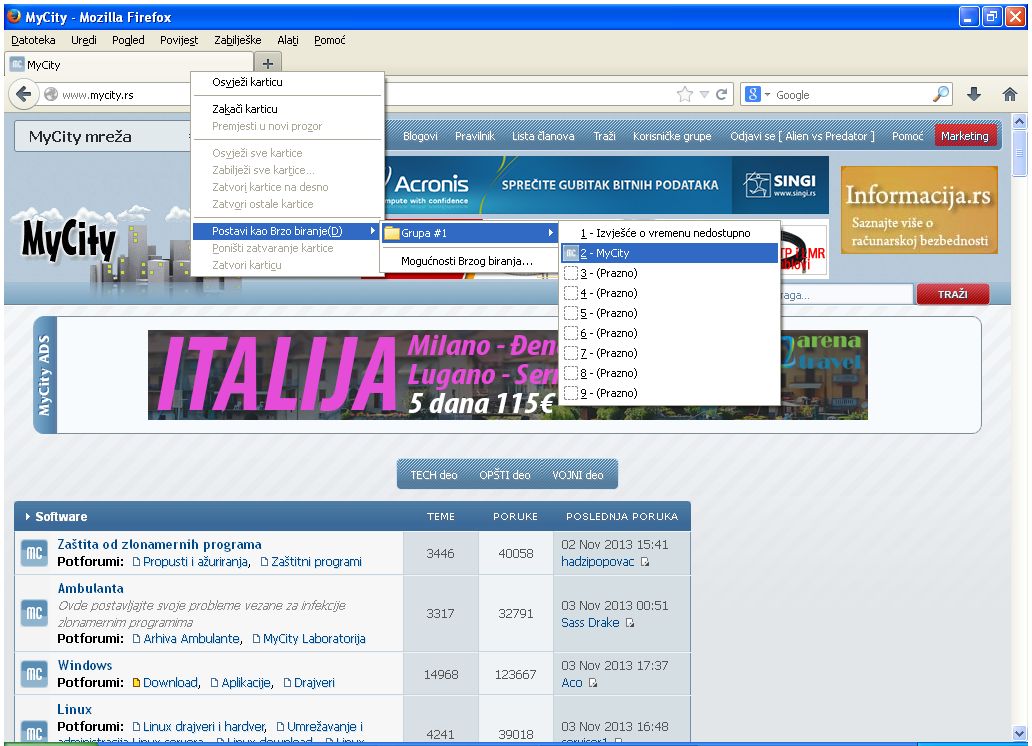Bookmark this page with the star icon
Viewport: 1032px width, 746px height.
pyautogui.click(x=685, y=94)
